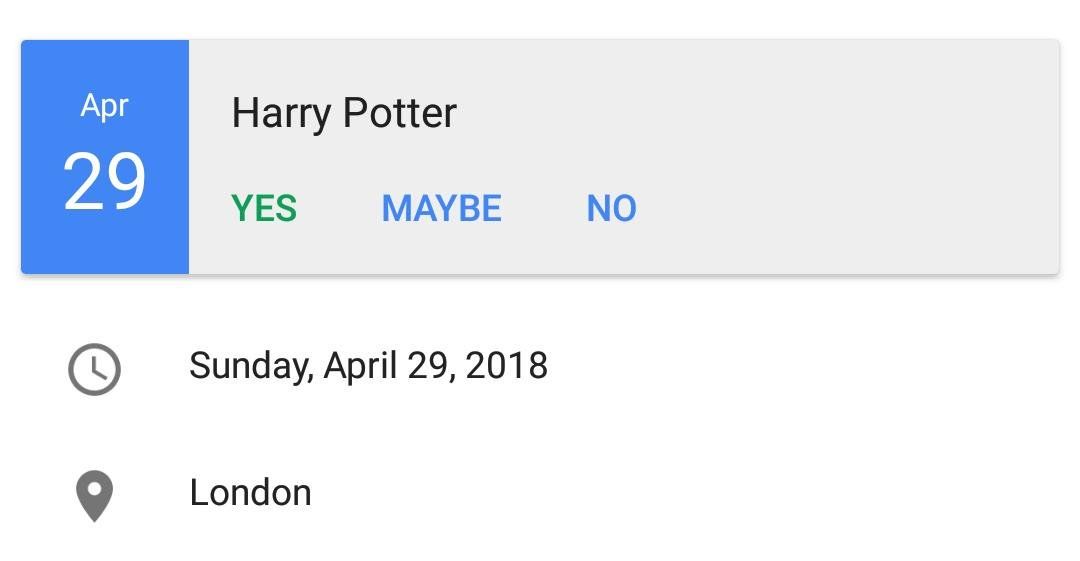
Task: Select the Sunday, April 29, 2018 date text
Action: pos(368,366)
